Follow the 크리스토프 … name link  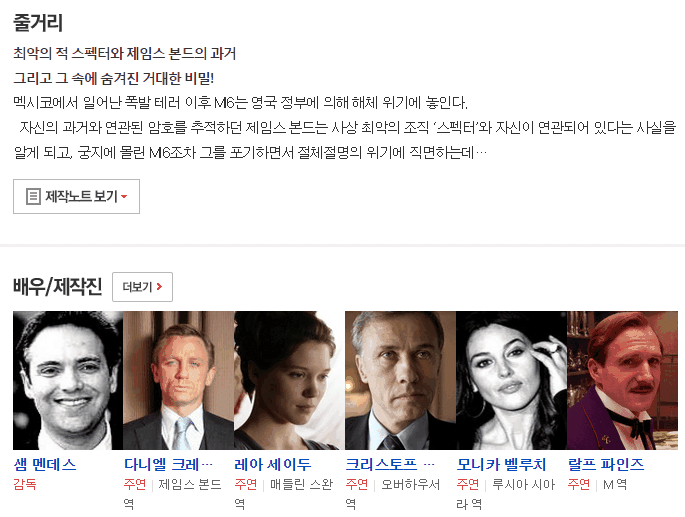tap(390, 464)
